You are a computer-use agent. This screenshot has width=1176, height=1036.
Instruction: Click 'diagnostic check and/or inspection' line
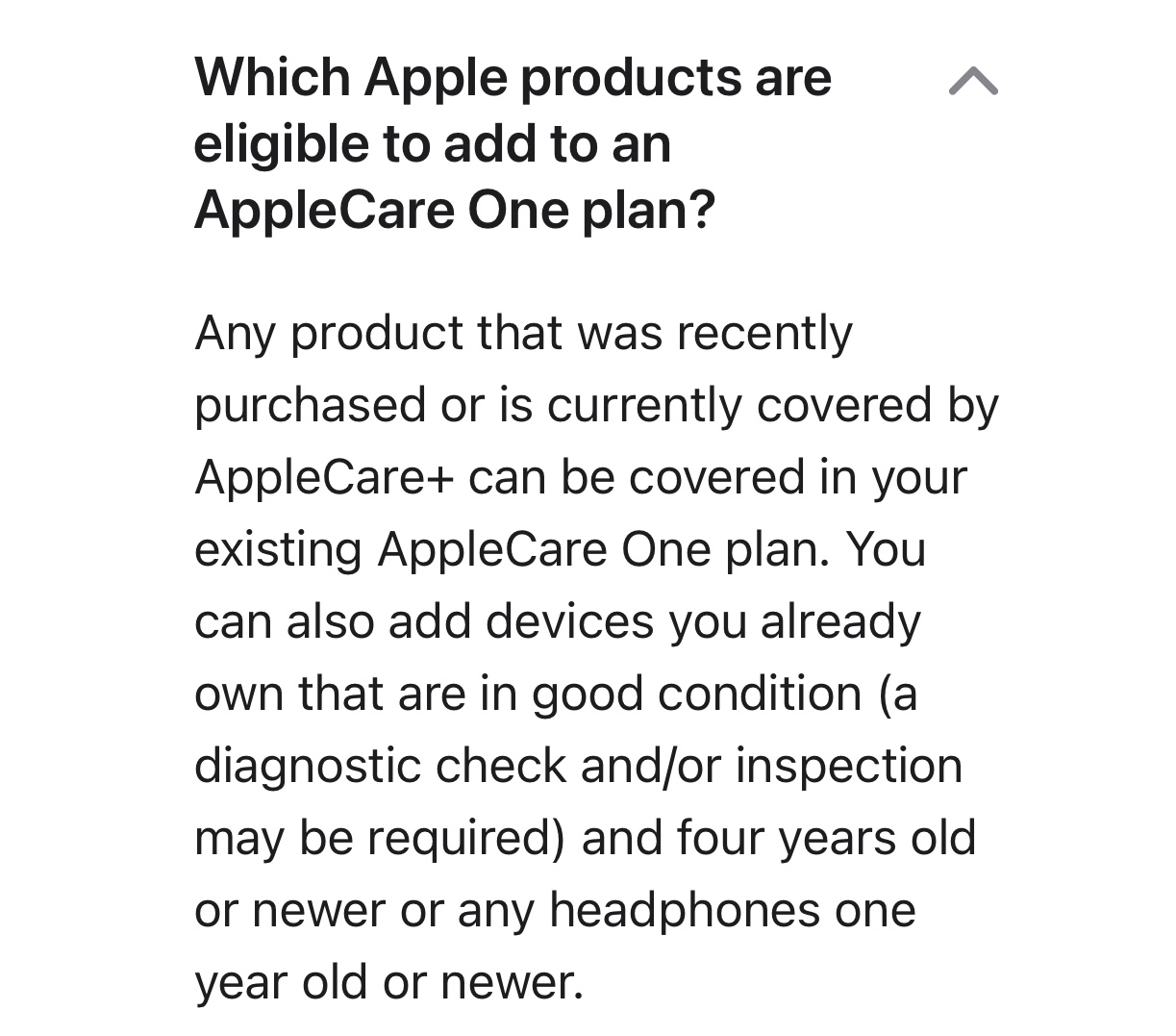coord(578,767)
